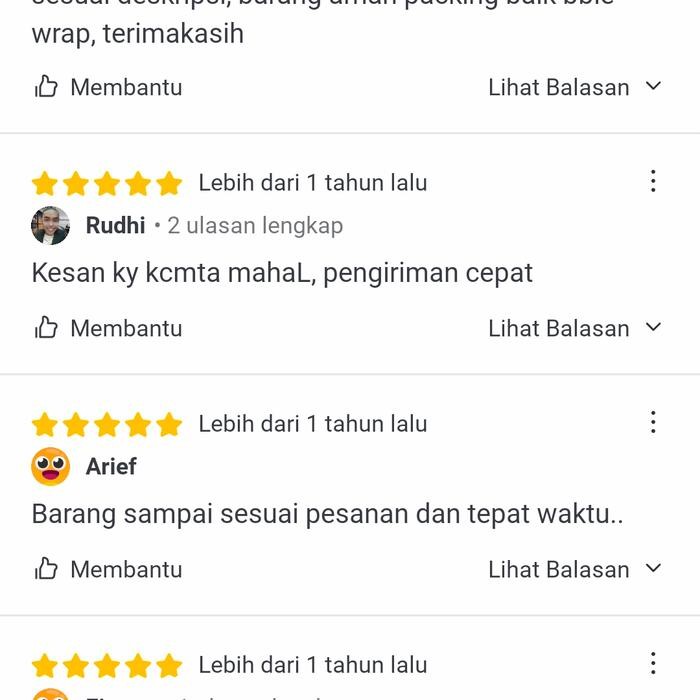700x700 pixels.
Task: Open Arief's emoji avatar
Action: click(50, 467)
